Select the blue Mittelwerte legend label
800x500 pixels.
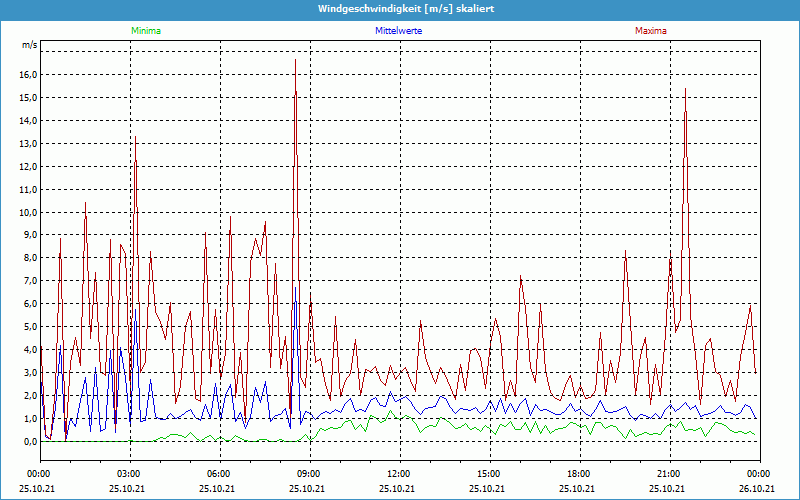[x=400, y=31]
